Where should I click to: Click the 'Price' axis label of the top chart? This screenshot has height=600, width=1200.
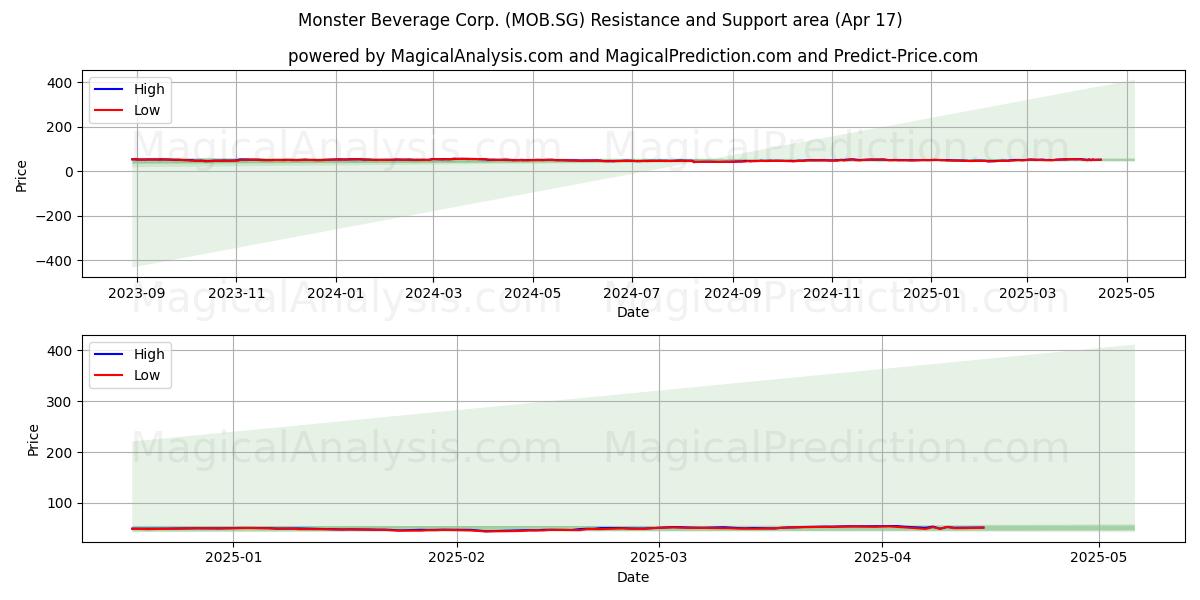22,175
